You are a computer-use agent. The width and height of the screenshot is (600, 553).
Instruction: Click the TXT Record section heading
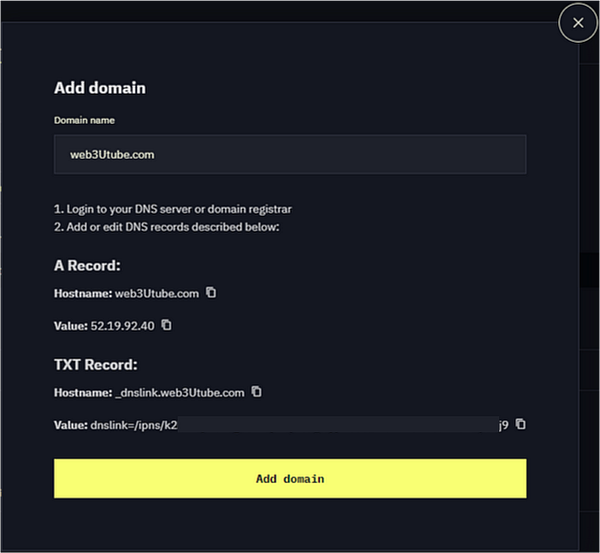click(96, 365)
